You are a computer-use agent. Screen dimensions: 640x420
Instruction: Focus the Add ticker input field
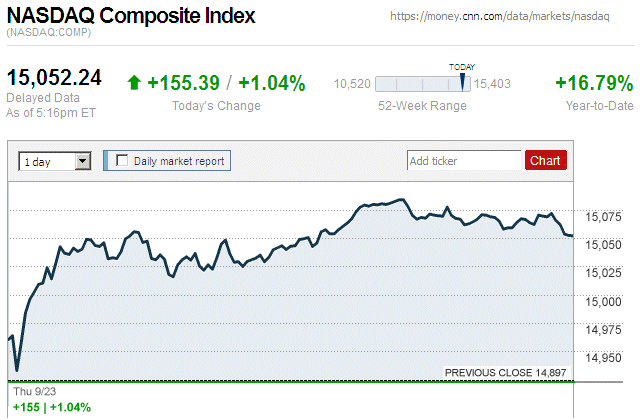tap(463, 160)
